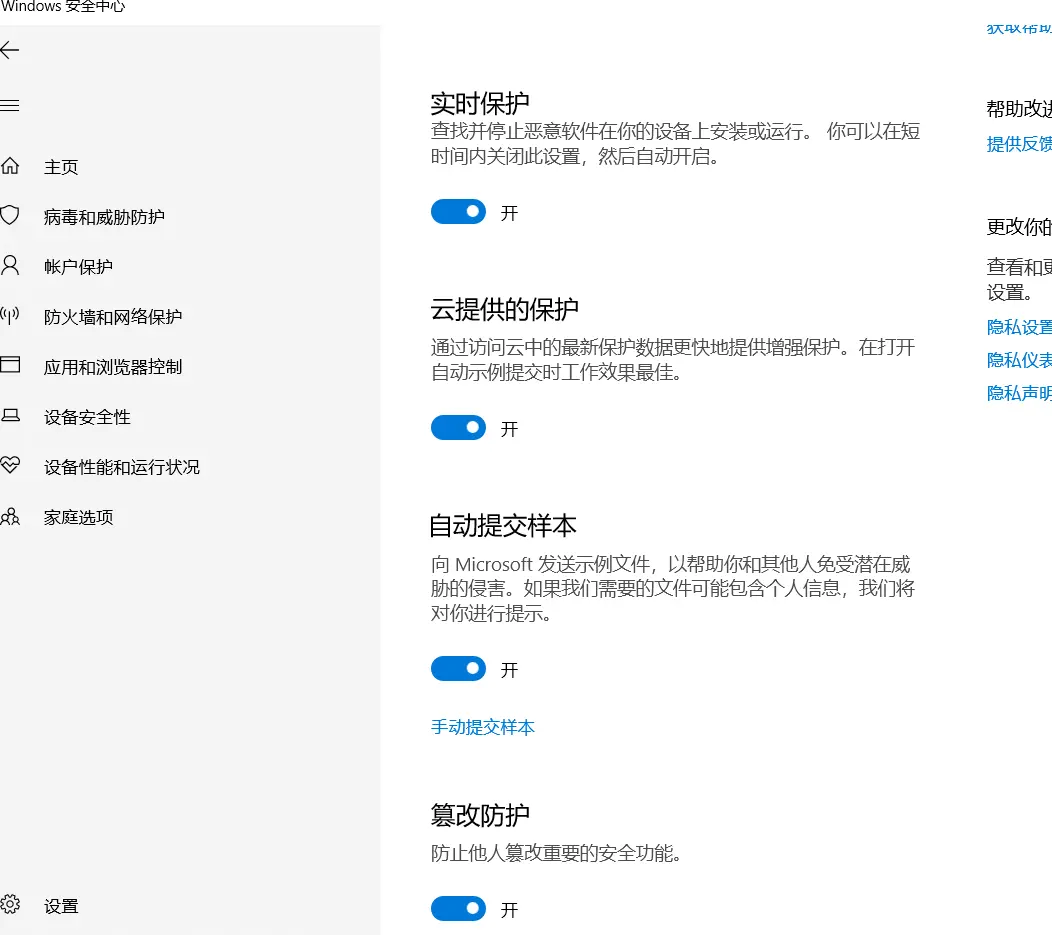Image resolution: width=1052 pixels, height=935 pixels.
Task: Click the 防止他人篡改重要的安全功能 description
Action: [x=556, y=853]
